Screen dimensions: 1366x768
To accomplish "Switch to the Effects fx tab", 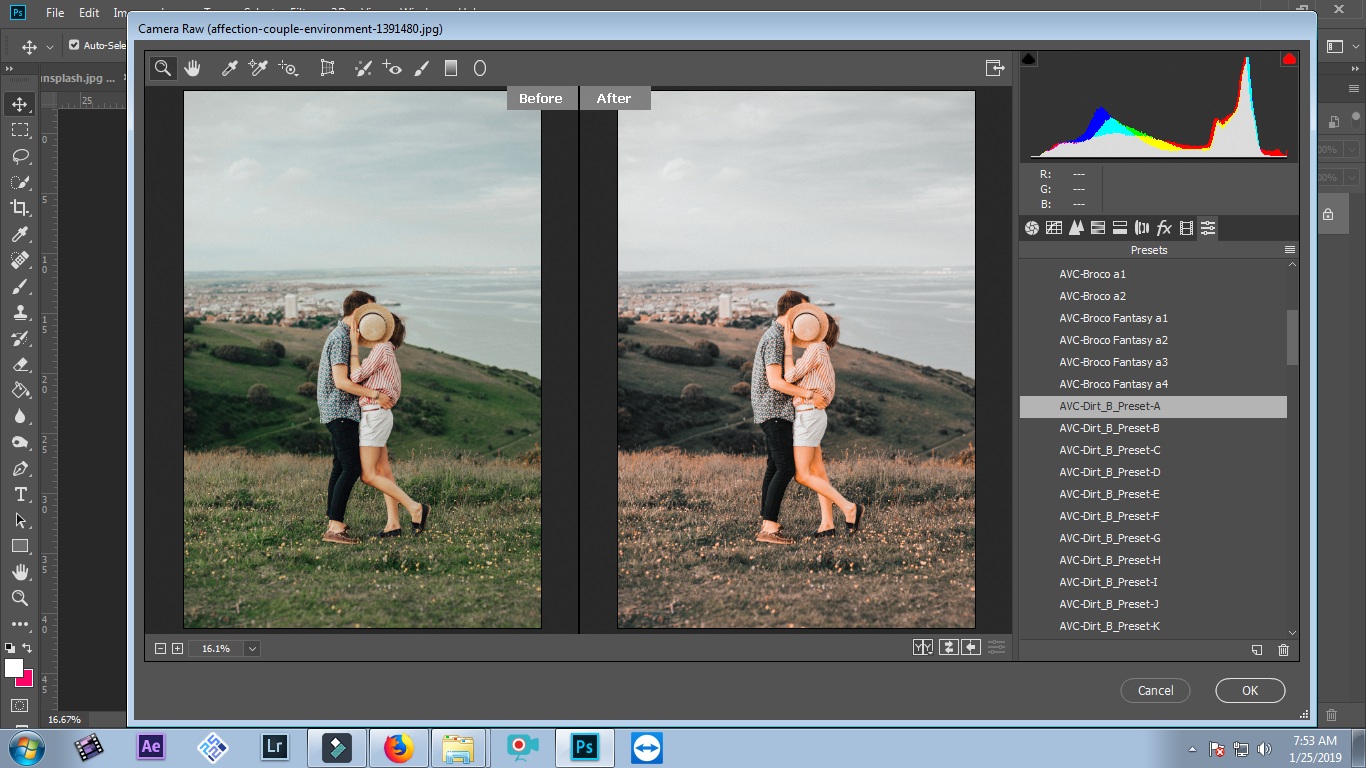I will (1164, 228).
